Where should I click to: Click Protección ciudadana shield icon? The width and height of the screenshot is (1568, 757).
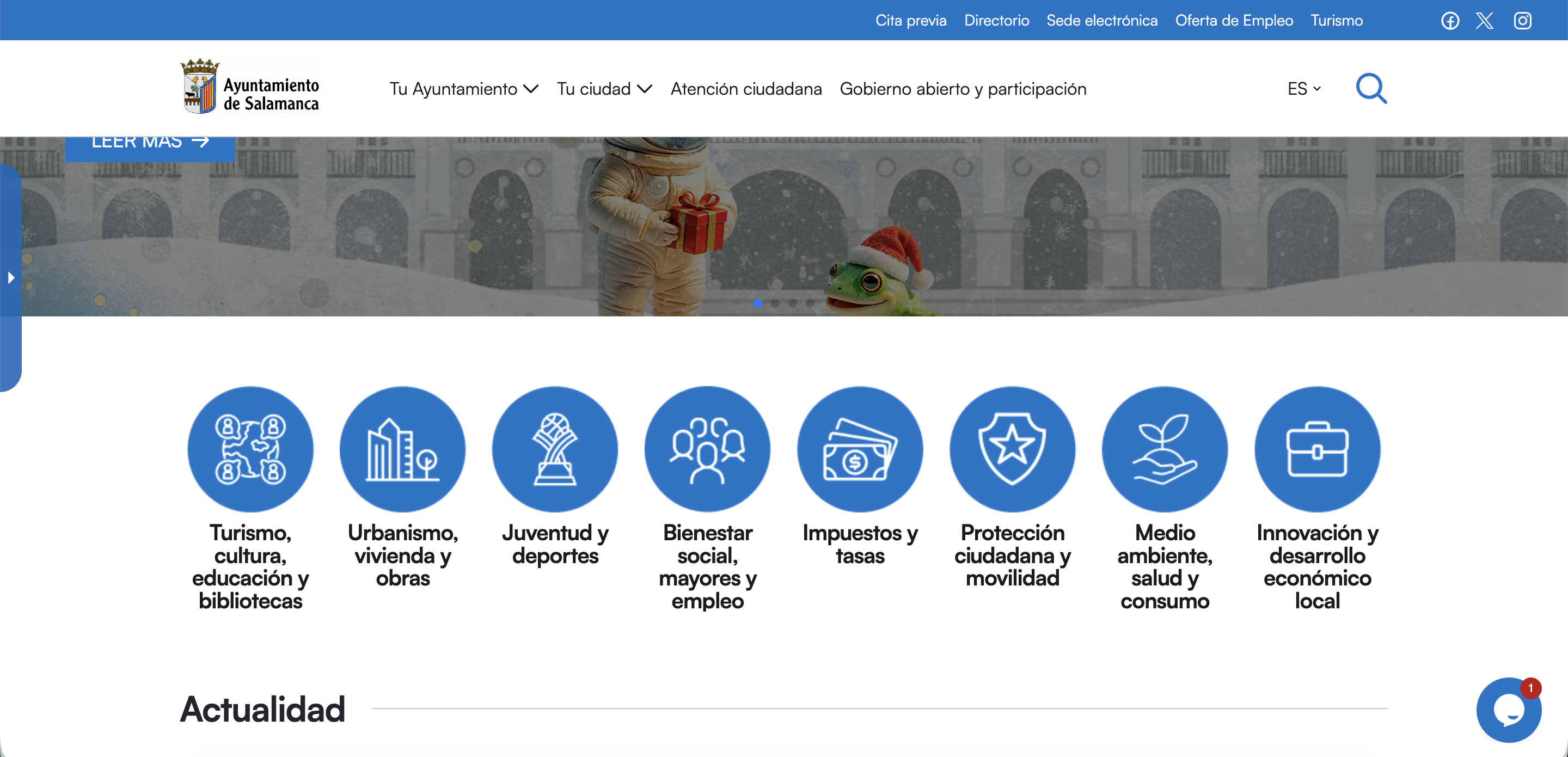coord(1012,449)
